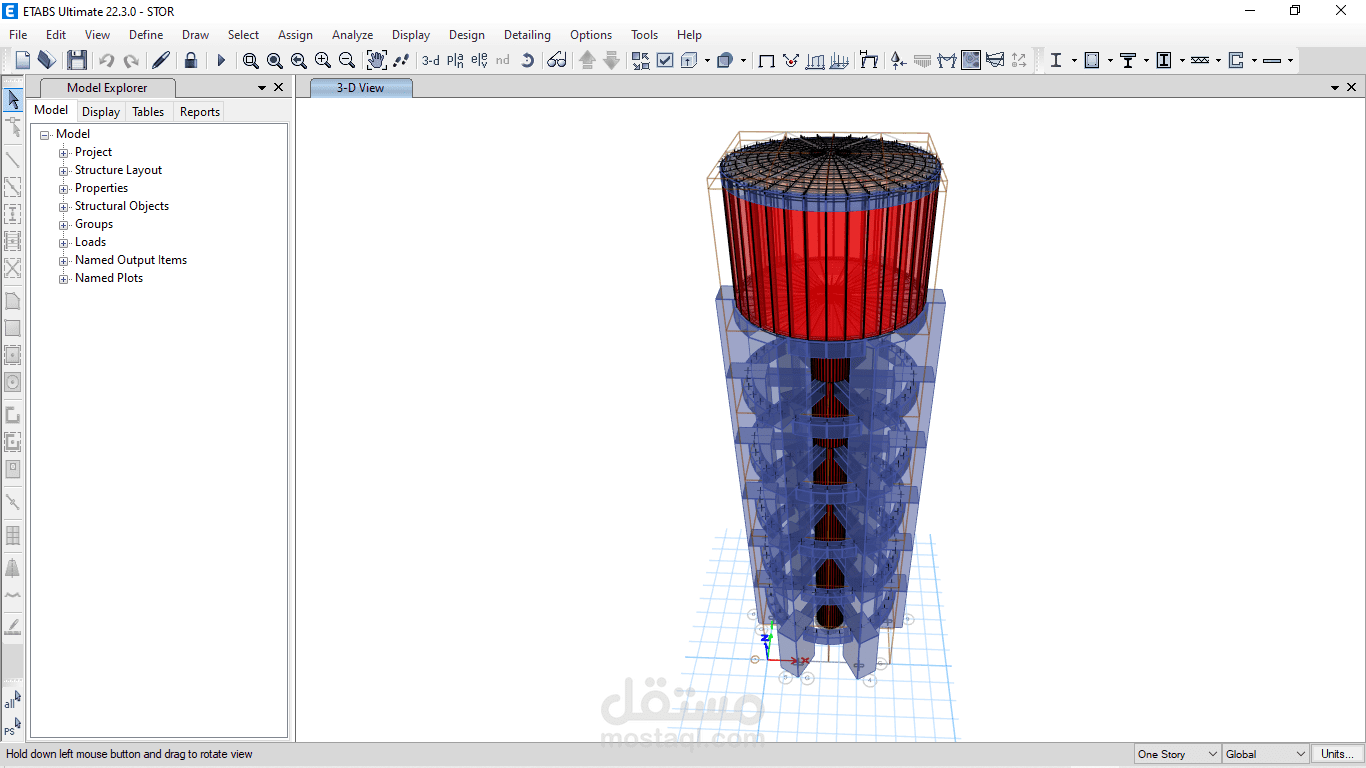Select the Pan hand icon
Screen dimensions: 1366x768
click(376, 60)
